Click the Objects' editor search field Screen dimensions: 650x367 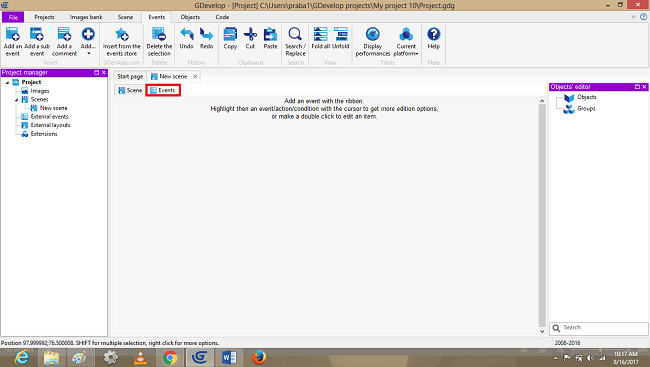(599, 328)
